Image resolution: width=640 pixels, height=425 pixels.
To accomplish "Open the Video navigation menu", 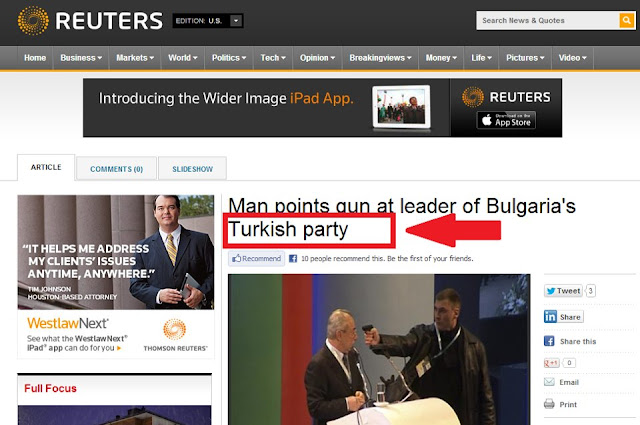I will pyautogui.click(x=573, y=58).
